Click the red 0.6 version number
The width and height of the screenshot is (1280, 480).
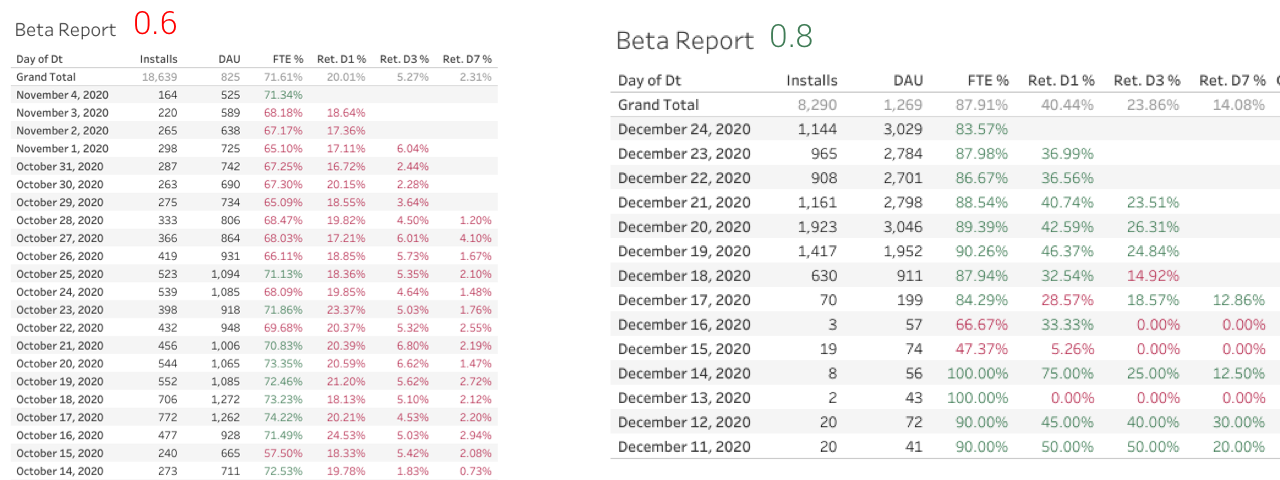coord(155,25)
